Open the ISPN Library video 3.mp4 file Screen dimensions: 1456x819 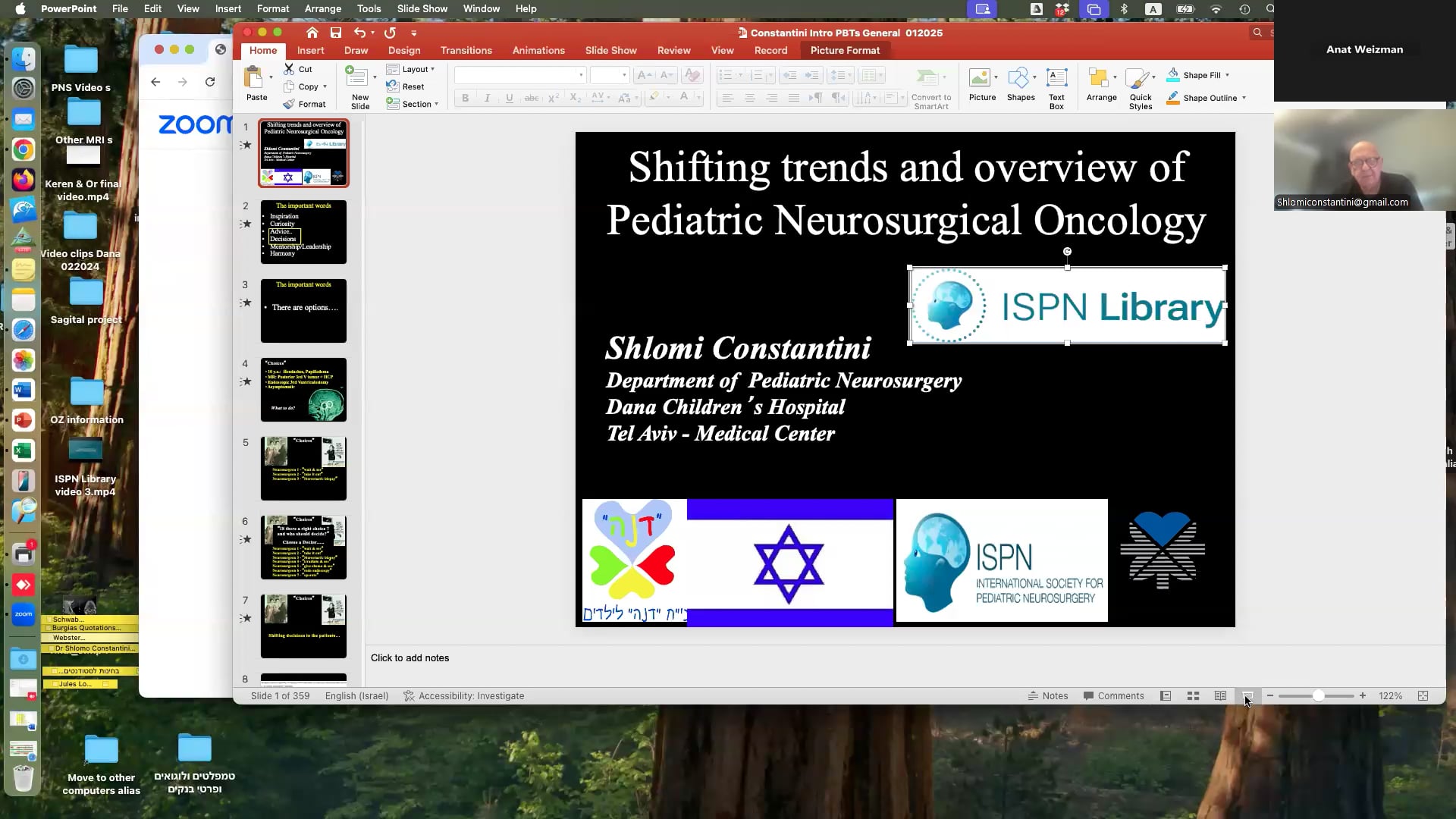pos(86,467)
